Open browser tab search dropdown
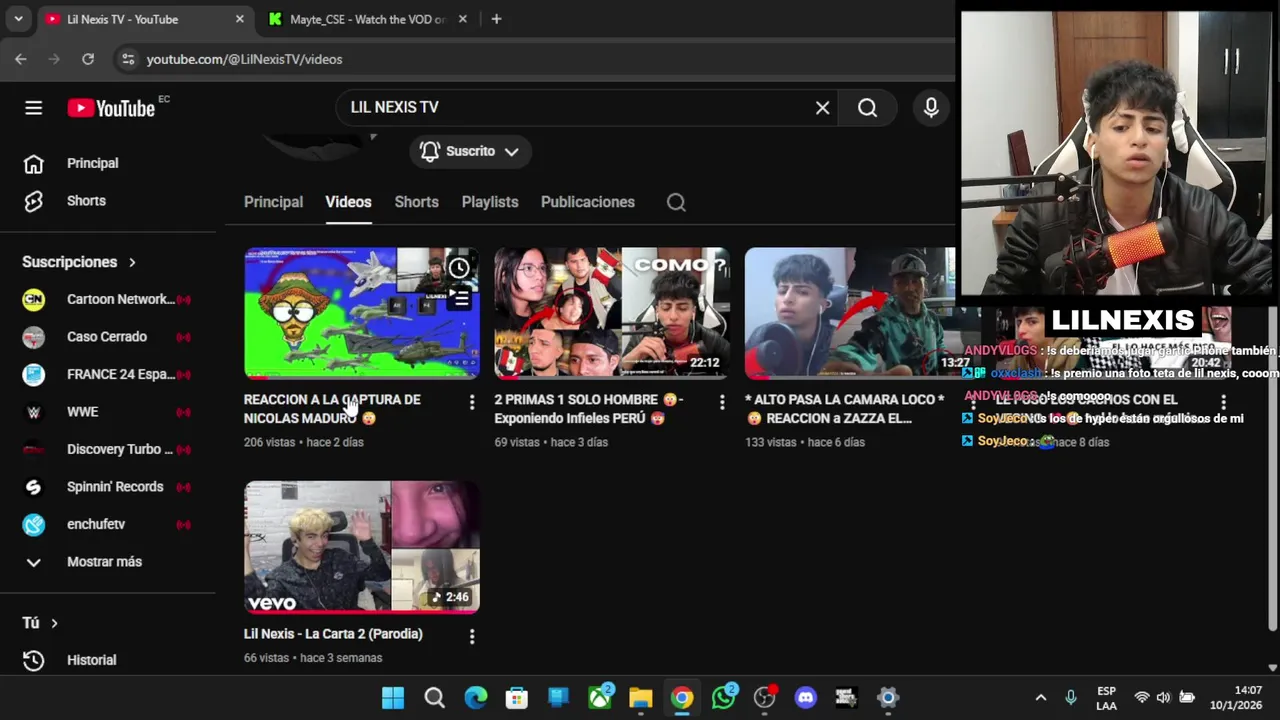Viewport: 1280px width, 720px height. tap(17, 19)
